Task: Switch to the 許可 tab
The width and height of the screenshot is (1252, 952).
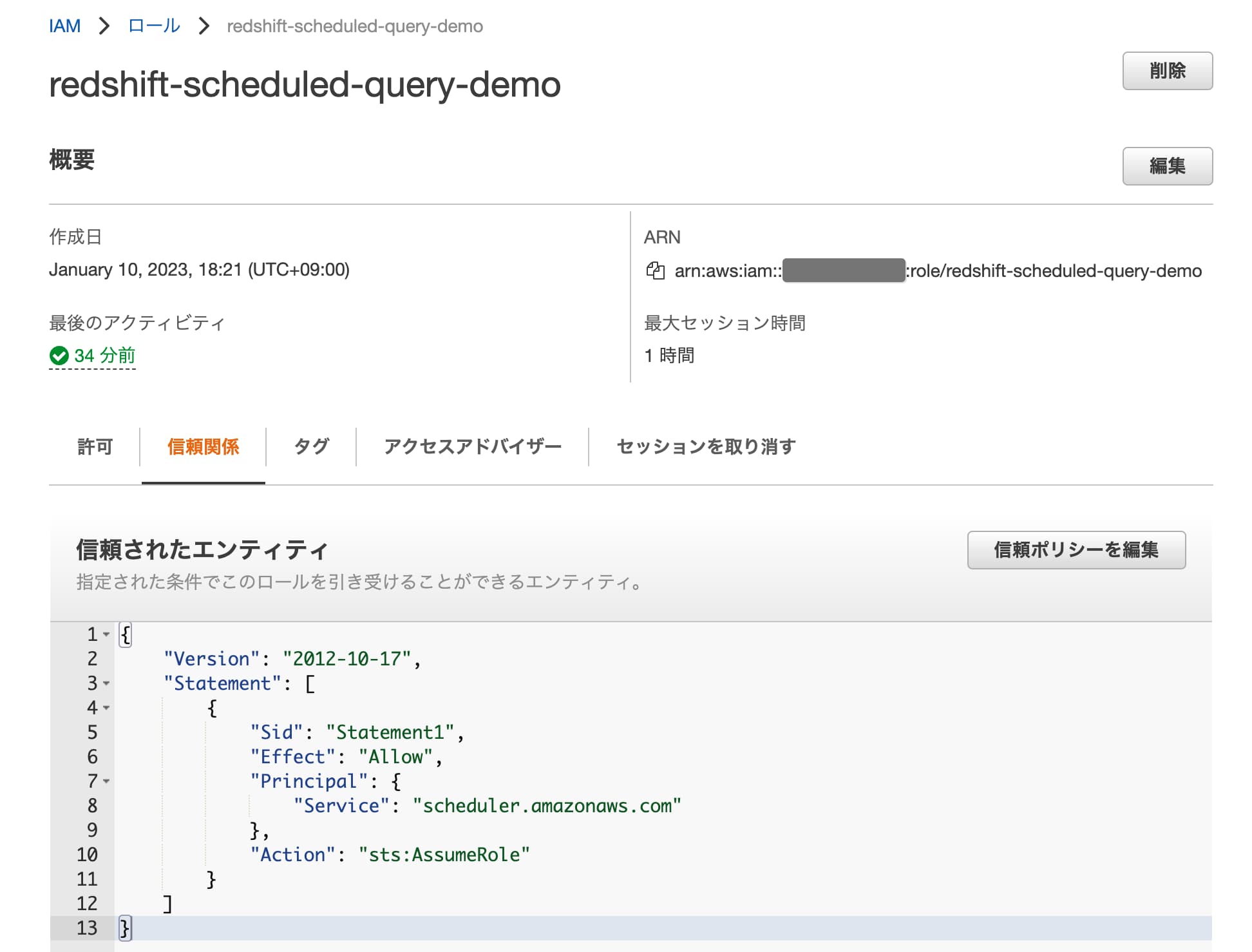Action: 95,446
